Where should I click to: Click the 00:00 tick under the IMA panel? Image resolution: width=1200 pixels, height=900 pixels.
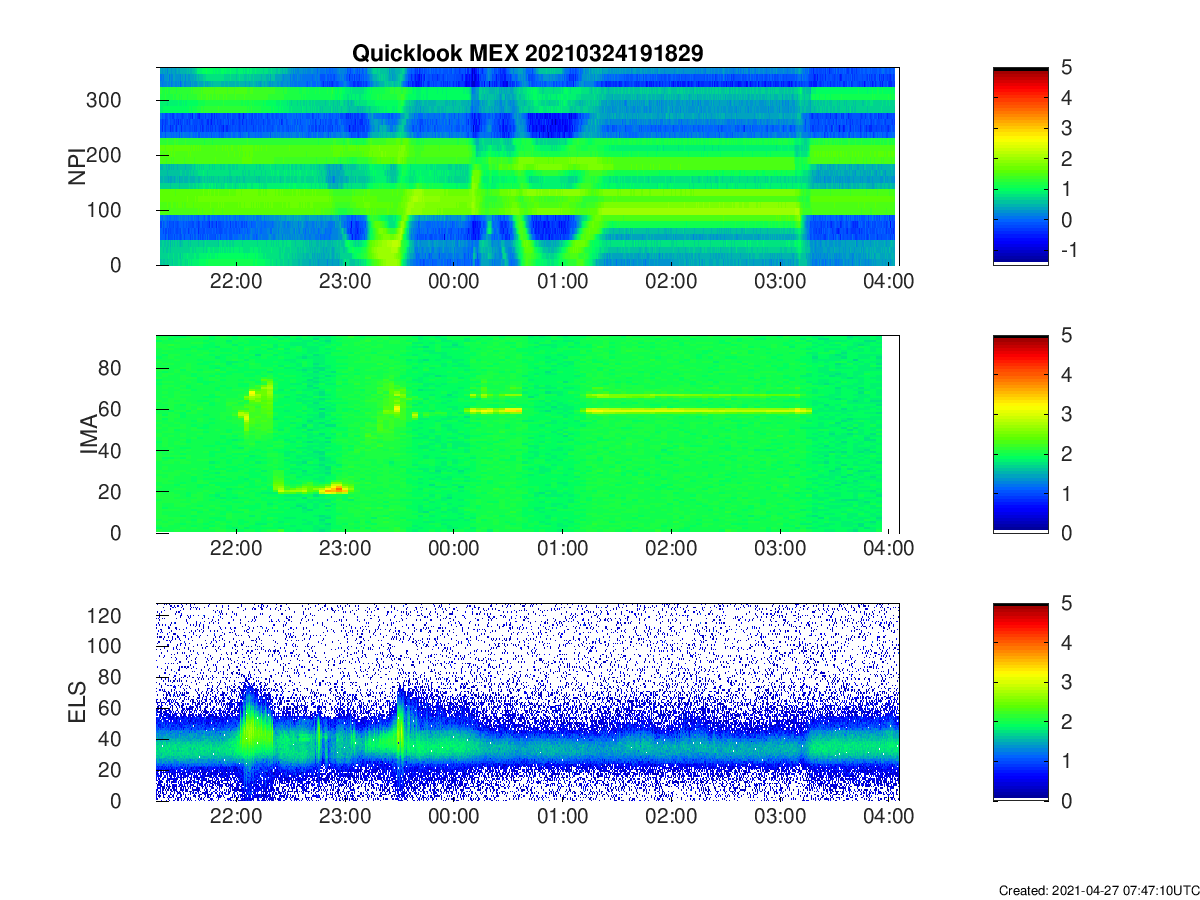tap(454, 550)
